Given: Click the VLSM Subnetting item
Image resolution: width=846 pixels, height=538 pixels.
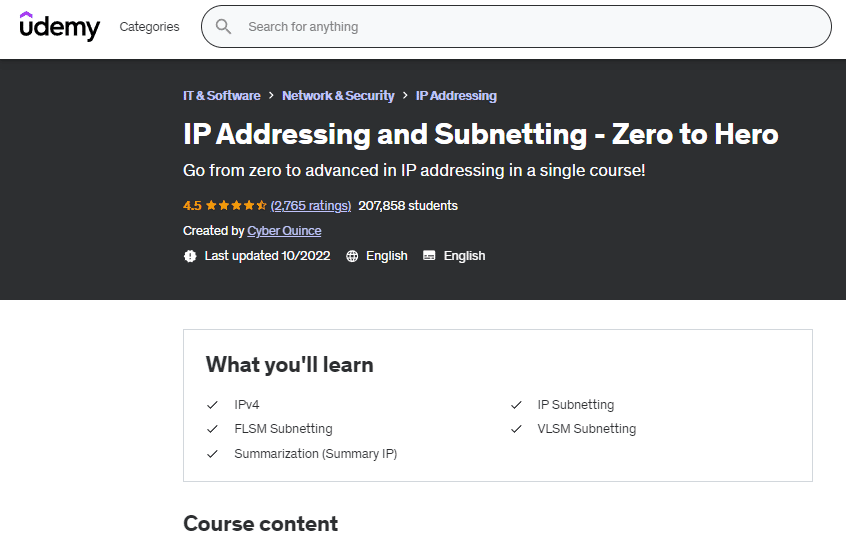Looking at the screenshot, I should 586,429.
